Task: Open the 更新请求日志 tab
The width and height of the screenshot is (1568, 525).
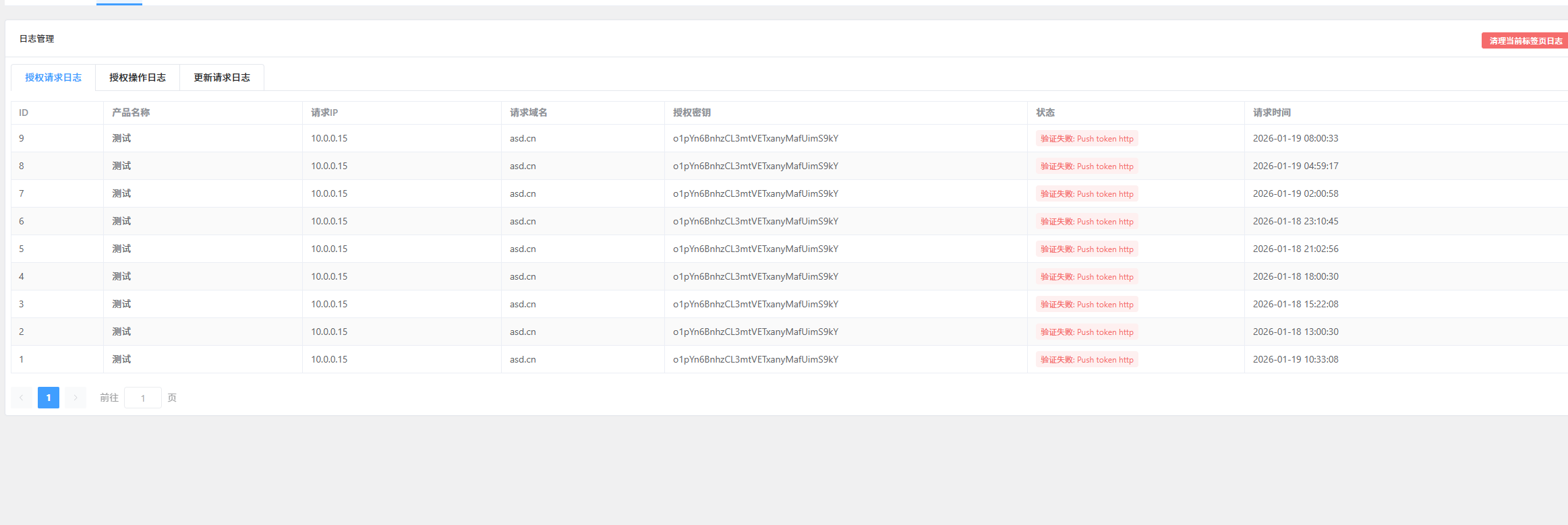Action: tap(222, 78)
